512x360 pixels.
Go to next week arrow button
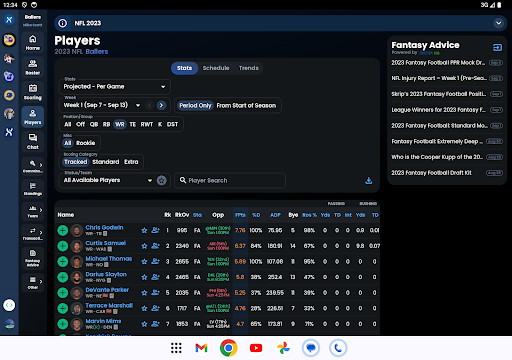(x=161, y=105)
